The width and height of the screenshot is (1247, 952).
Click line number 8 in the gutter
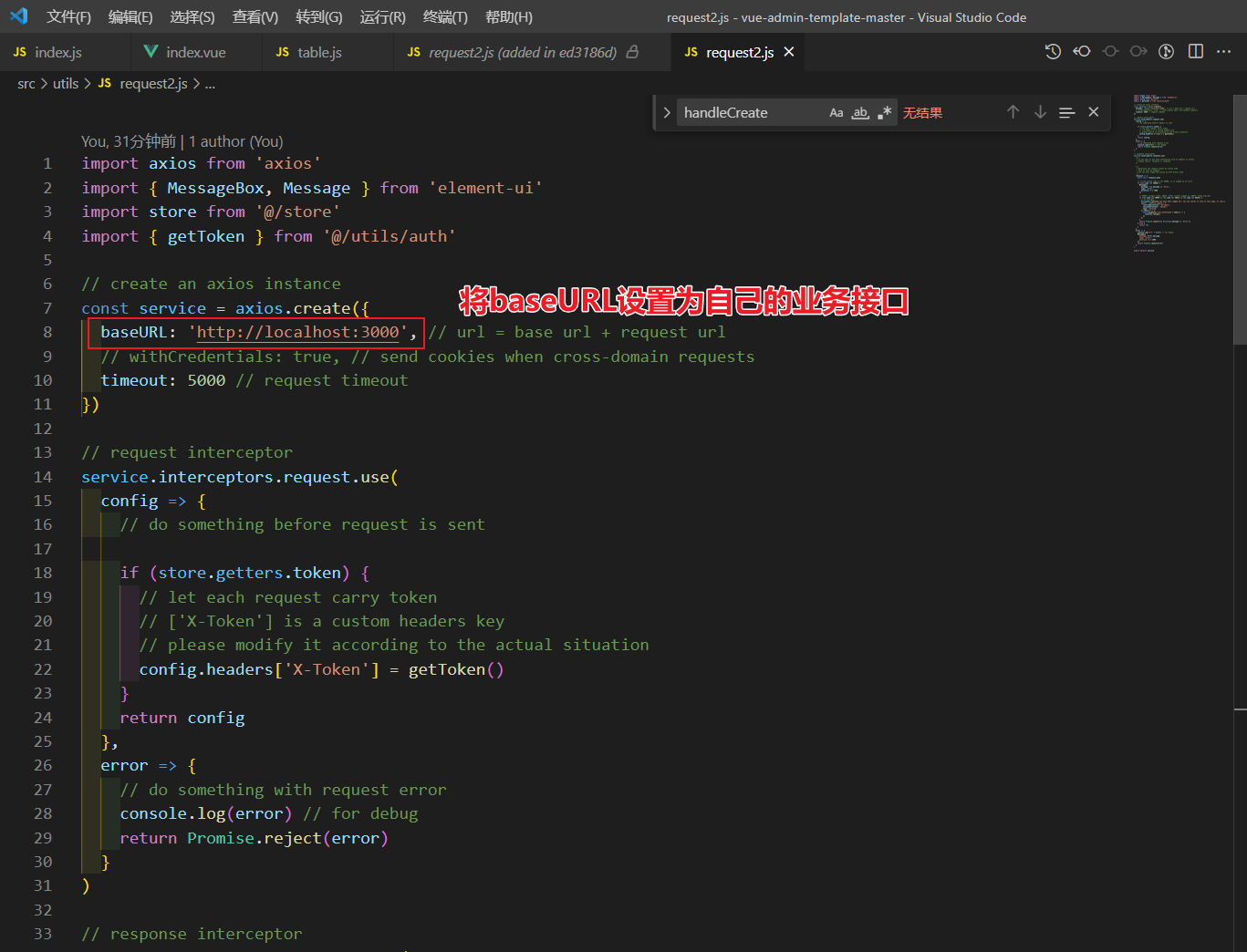coord(47,332)
